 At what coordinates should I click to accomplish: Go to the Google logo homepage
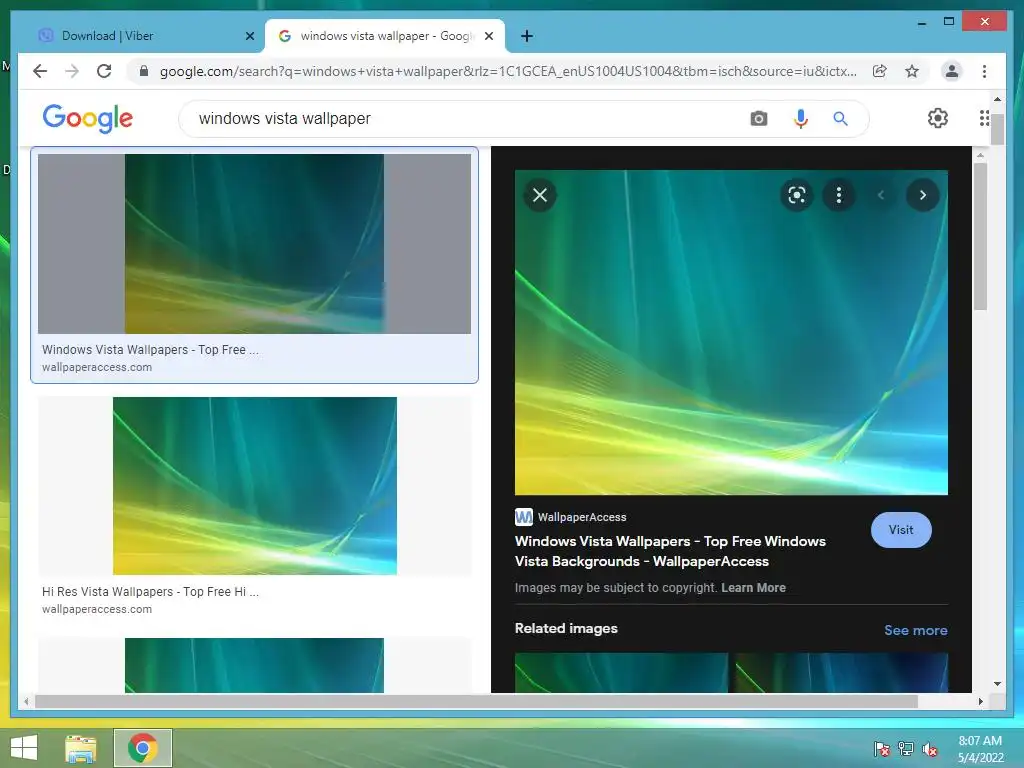click(88, 118)
